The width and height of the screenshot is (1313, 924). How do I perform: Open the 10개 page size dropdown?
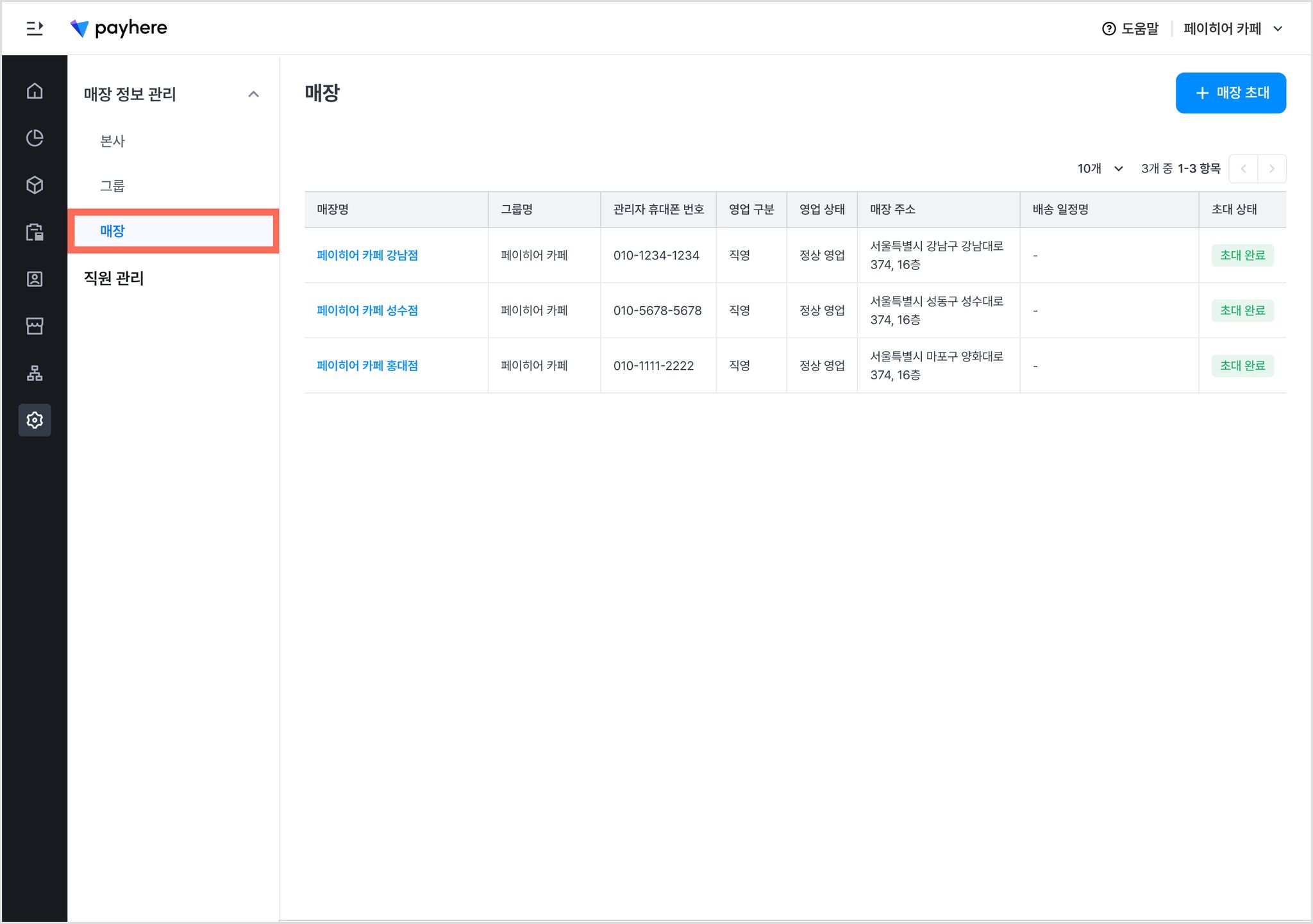point(1100,169)
